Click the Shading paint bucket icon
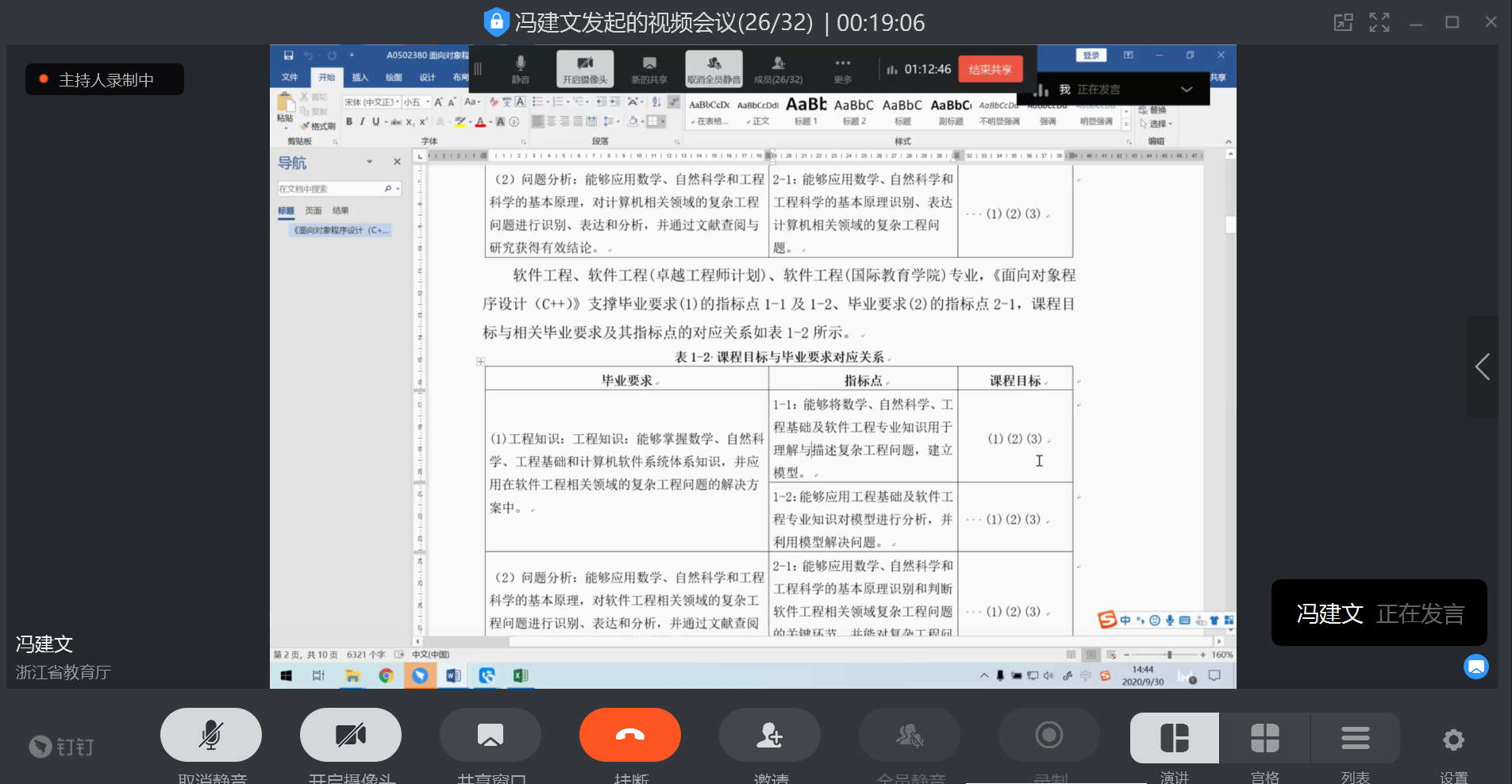Image resolution: width=1512 pixels, height=784 pixels. click(633, 121)
